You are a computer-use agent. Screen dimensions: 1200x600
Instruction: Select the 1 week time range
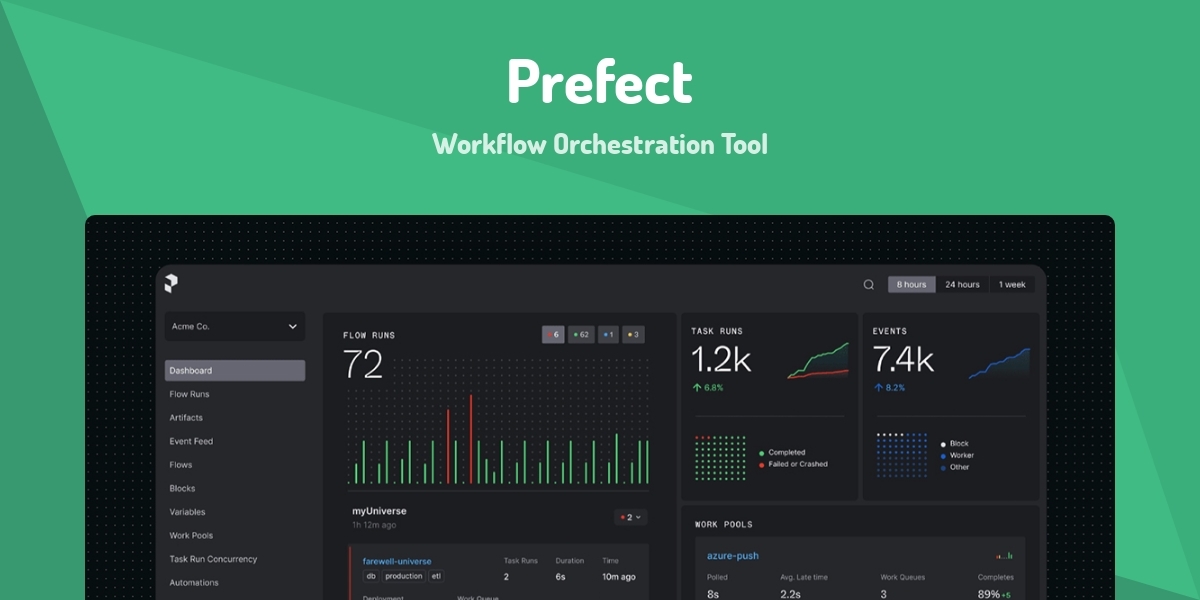1012,285
